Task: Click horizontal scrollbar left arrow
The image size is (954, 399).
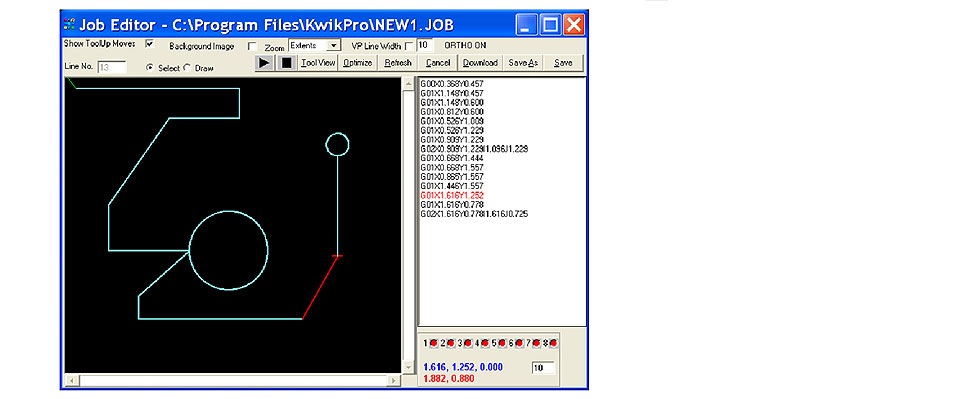Action: tap(71, 380)
